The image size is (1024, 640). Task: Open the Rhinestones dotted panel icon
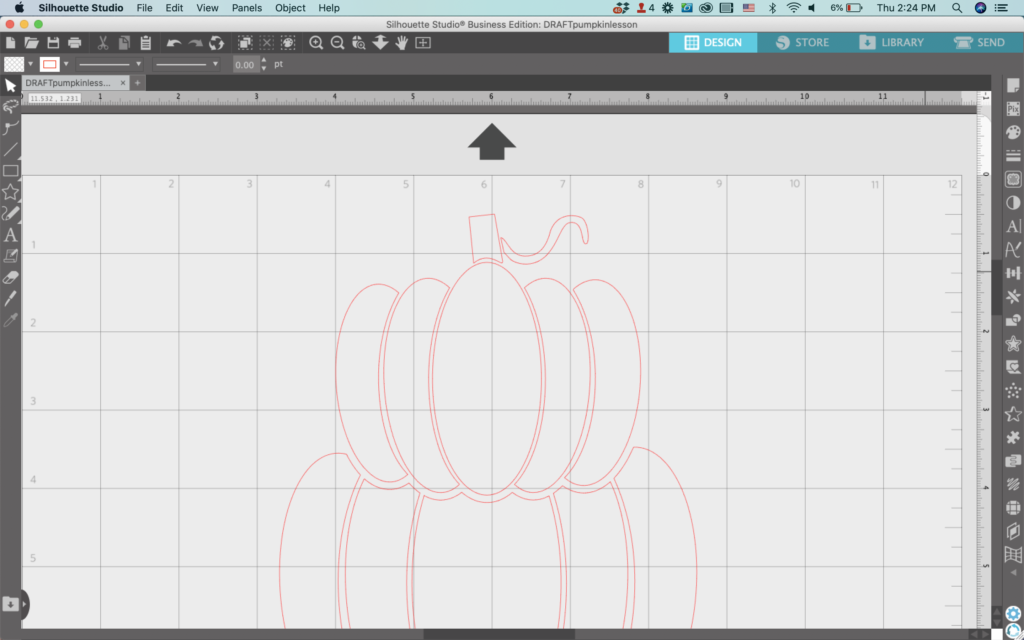pyautogui.click(x=1013, y=391)
